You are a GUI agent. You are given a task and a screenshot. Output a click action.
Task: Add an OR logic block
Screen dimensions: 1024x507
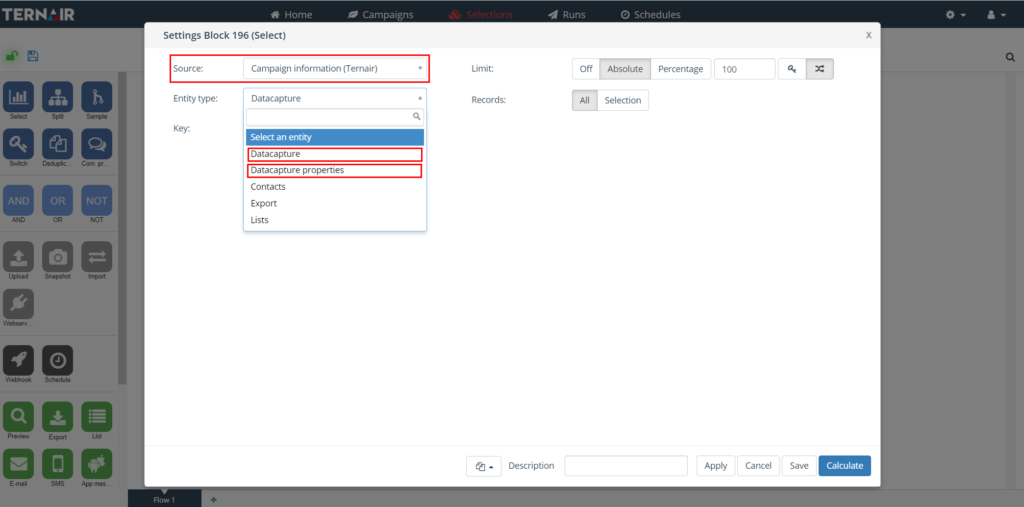point(57,201)
